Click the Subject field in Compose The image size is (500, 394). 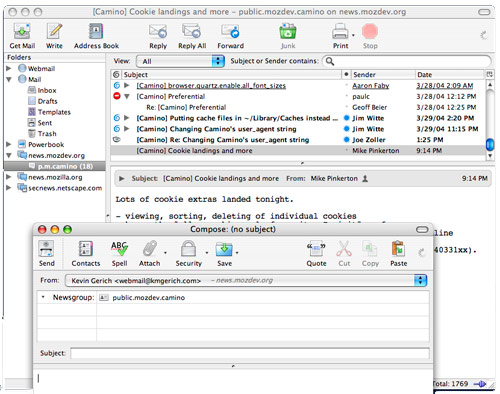pos(250,353)
